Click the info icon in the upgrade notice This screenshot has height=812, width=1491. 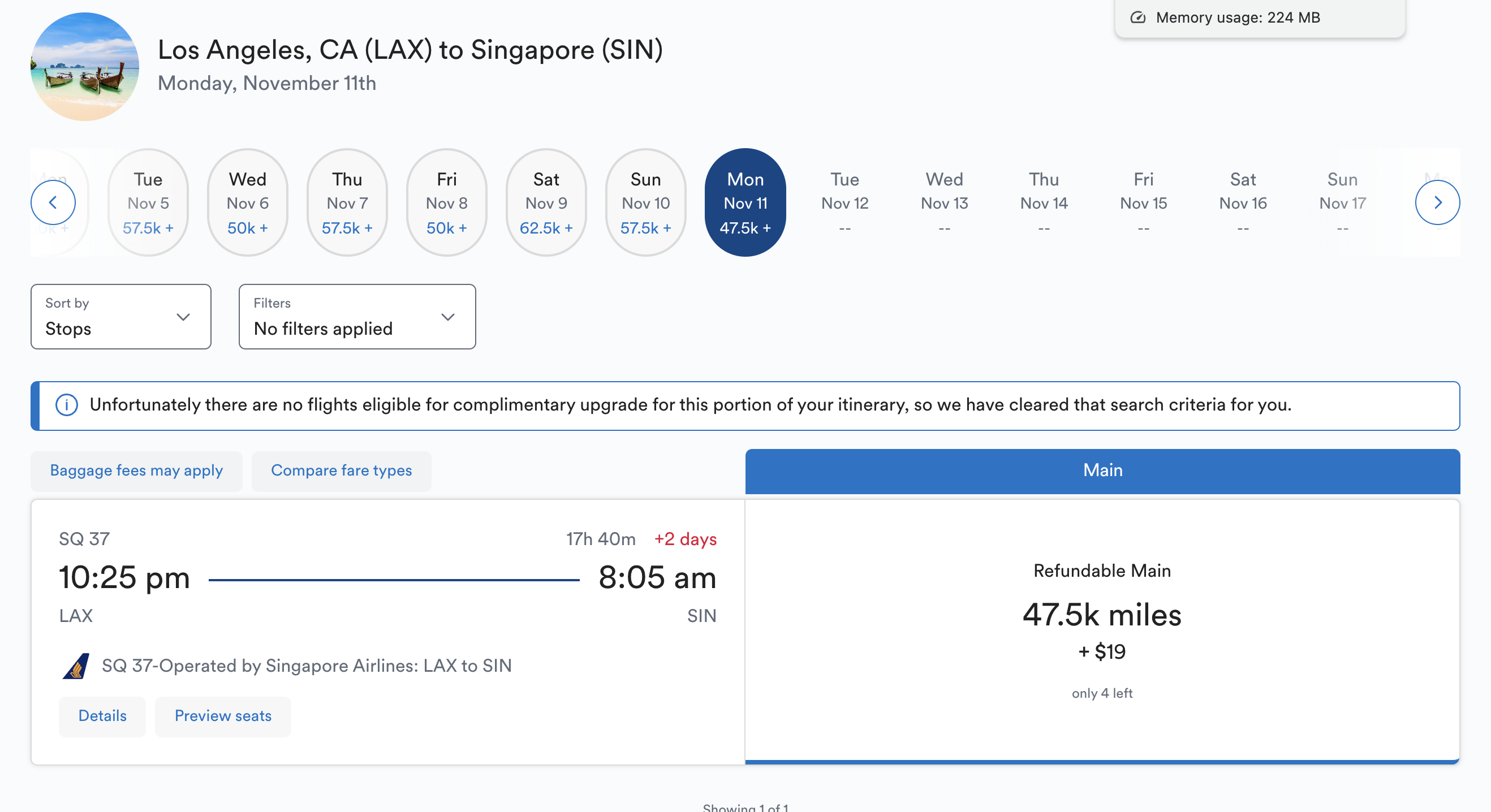pyautogui.click(x=67, y=405)
